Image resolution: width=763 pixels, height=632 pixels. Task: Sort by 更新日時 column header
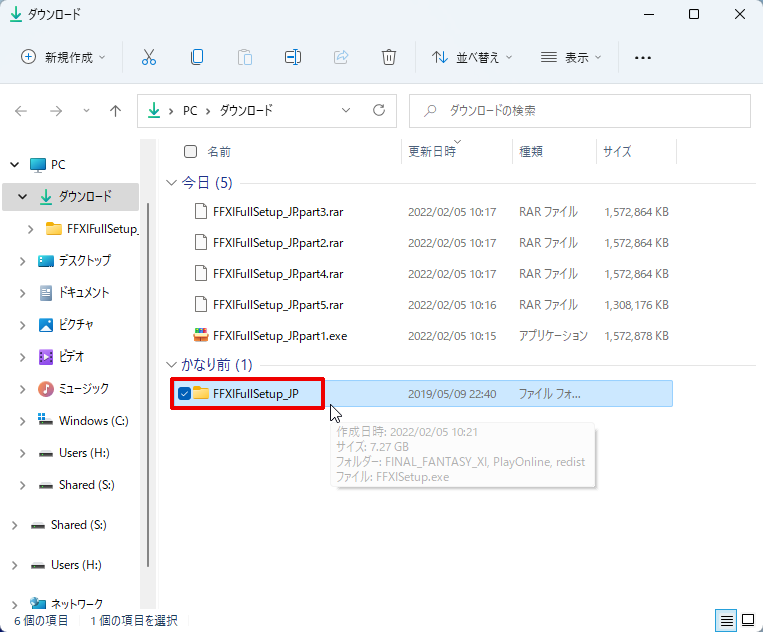coord(432,152)
